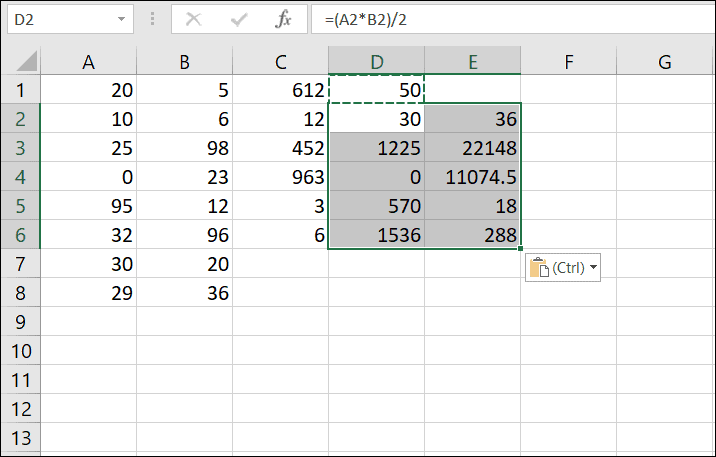Click the Enter checkmark icon in formula bar

pyautogui.click(x=239, y=19)
